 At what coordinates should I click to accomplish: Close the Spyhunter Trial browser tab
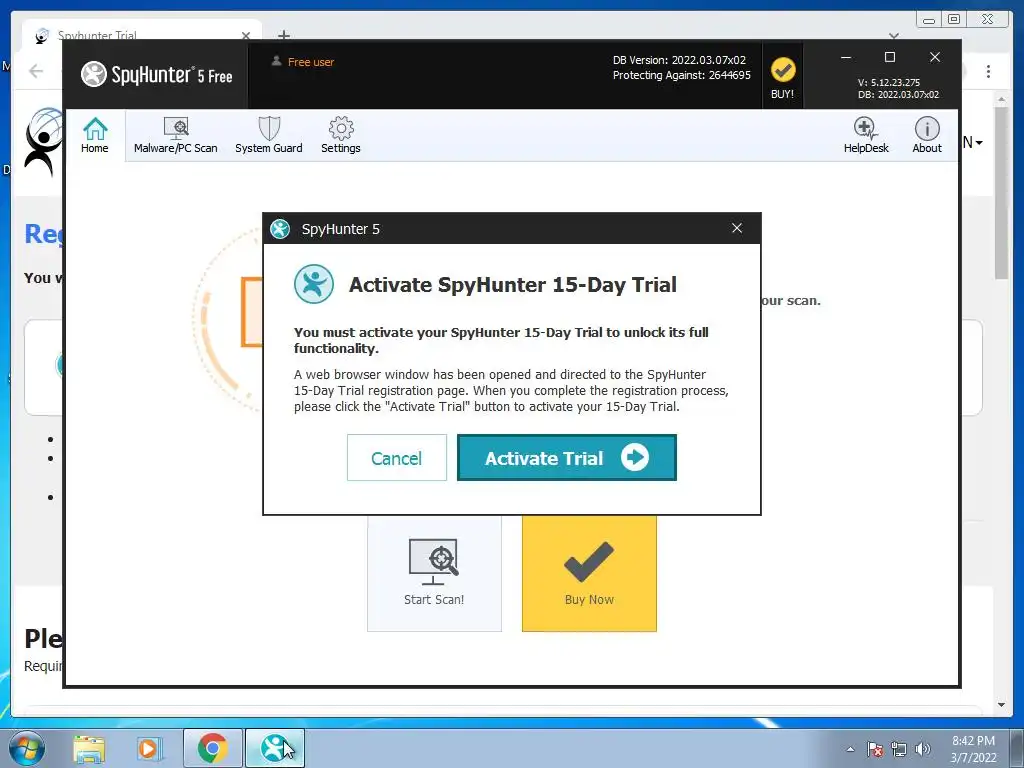click(x=246, y=35)
